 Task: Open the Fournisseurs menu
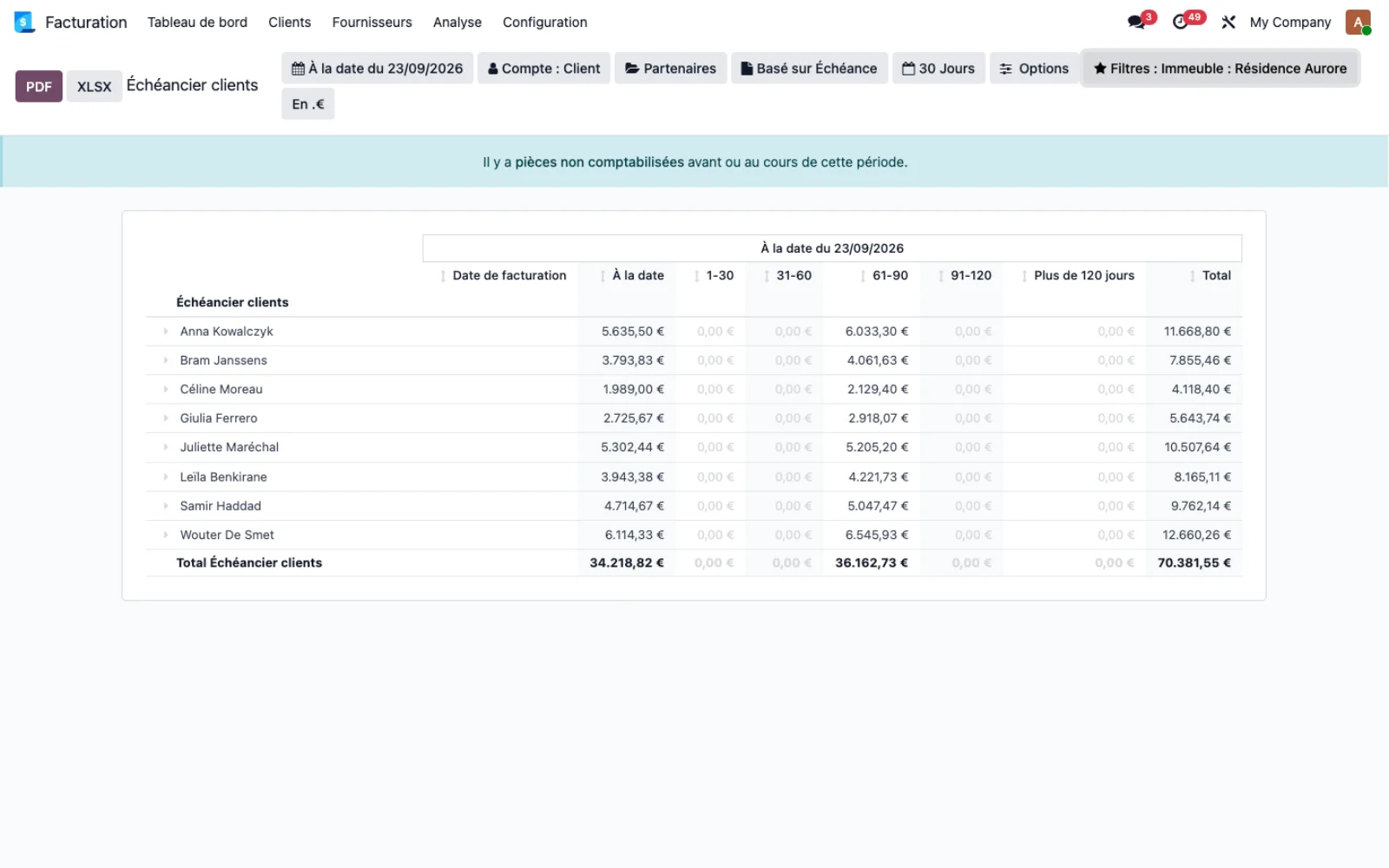[372, 22]
